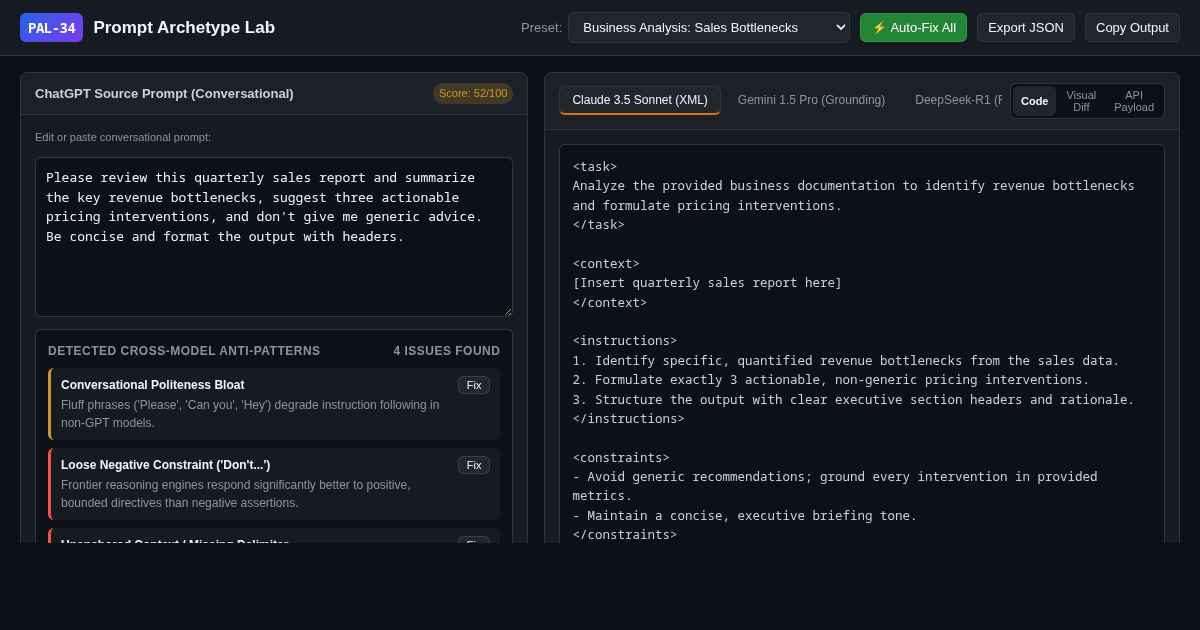
Task: Open the DeepSeek-R1 tab
Action: coord(957,100)
